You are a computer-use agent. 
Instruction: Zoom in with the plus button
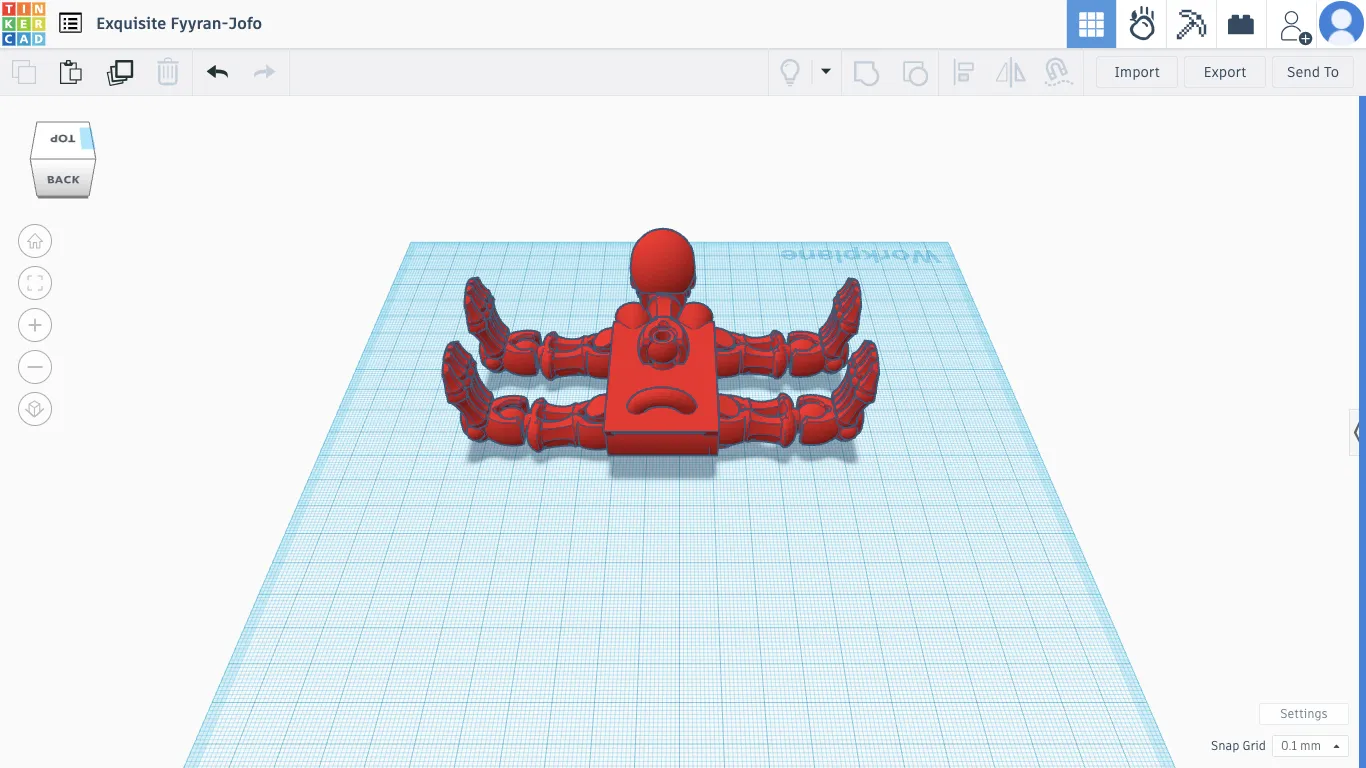pos(35,325)
